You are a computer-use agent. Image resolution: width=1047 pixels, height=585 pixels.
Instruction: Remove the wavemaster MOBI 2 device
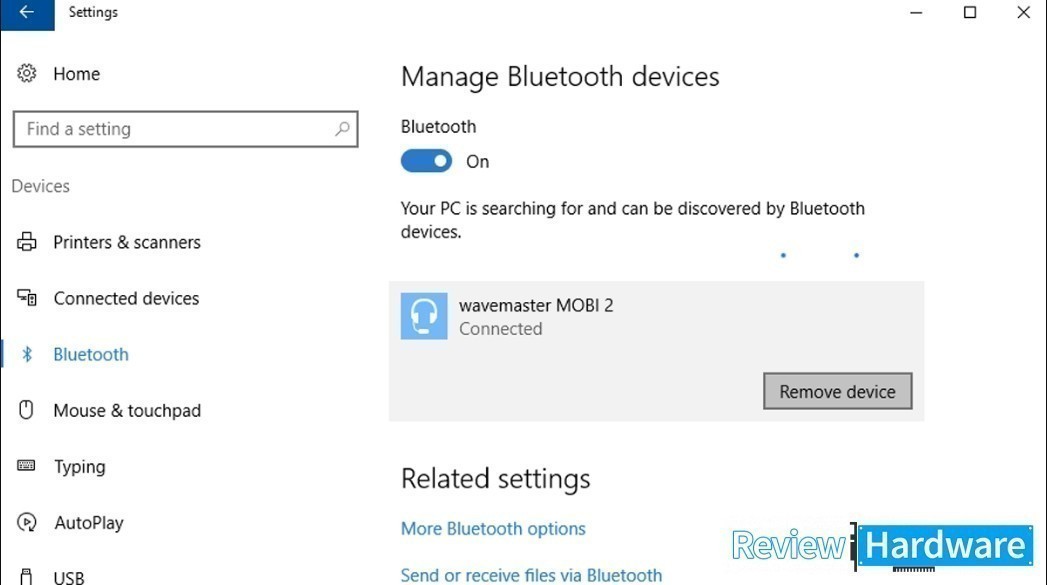pyautogui.click(x=837, y=391)
